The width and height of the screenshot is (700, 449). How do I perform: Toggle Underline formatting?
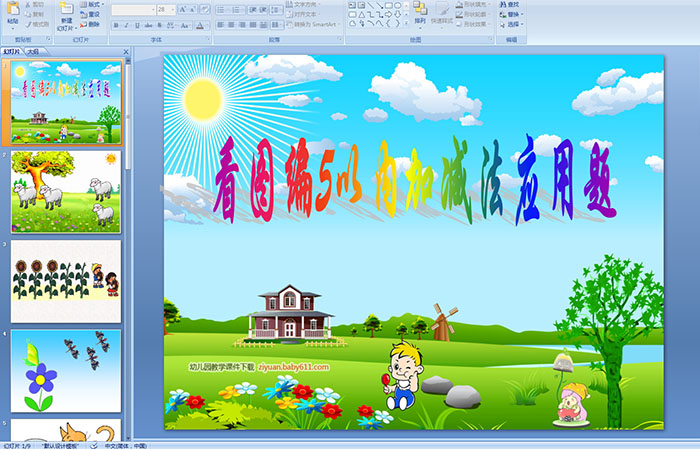tap(137, 25)
